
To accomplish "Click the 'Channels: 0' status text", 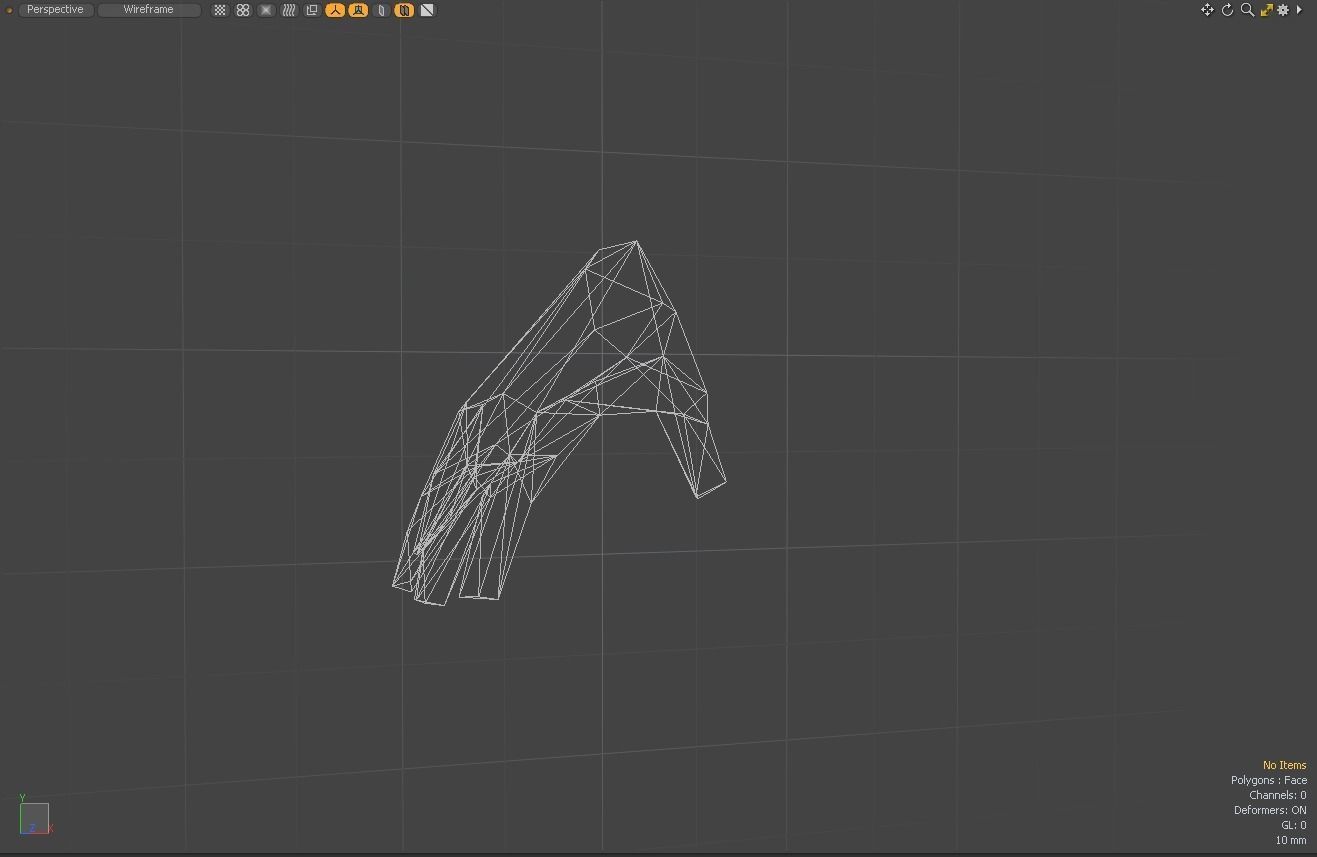I will (1277, 795).
